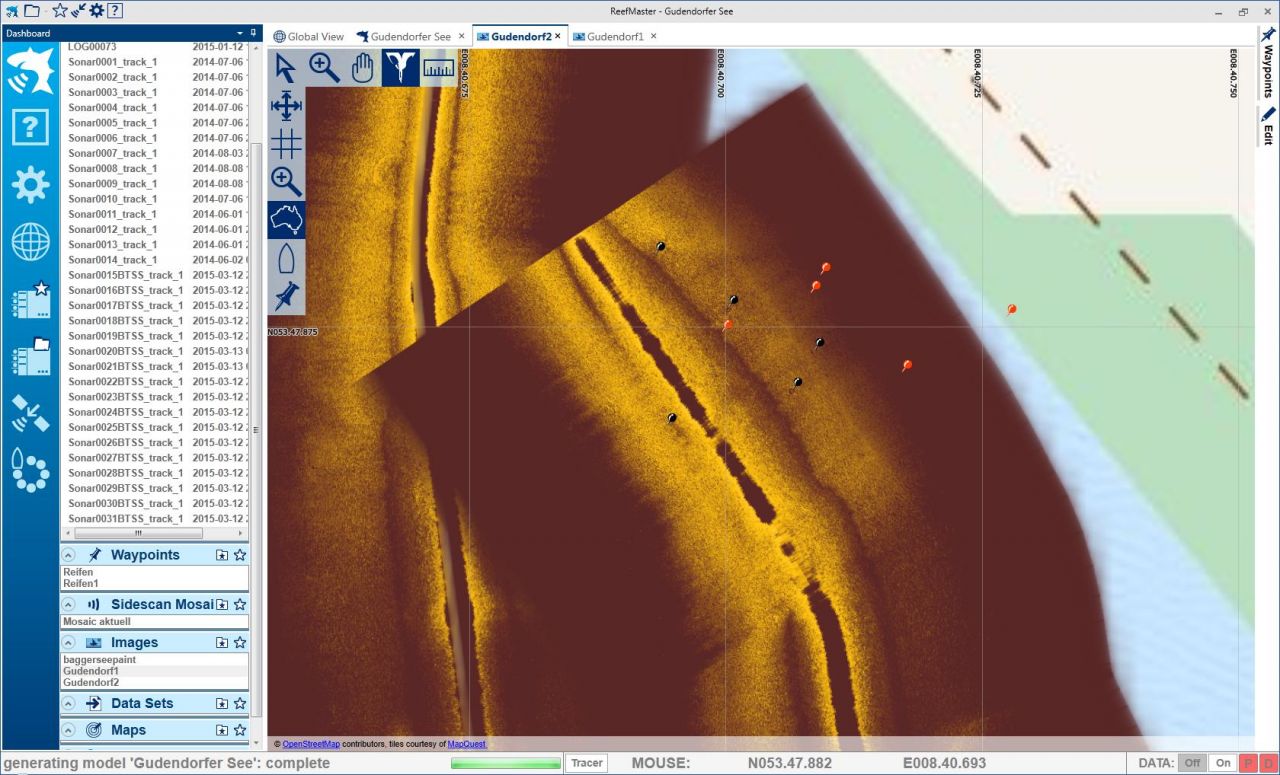Click the grid lines map icon

286,144
